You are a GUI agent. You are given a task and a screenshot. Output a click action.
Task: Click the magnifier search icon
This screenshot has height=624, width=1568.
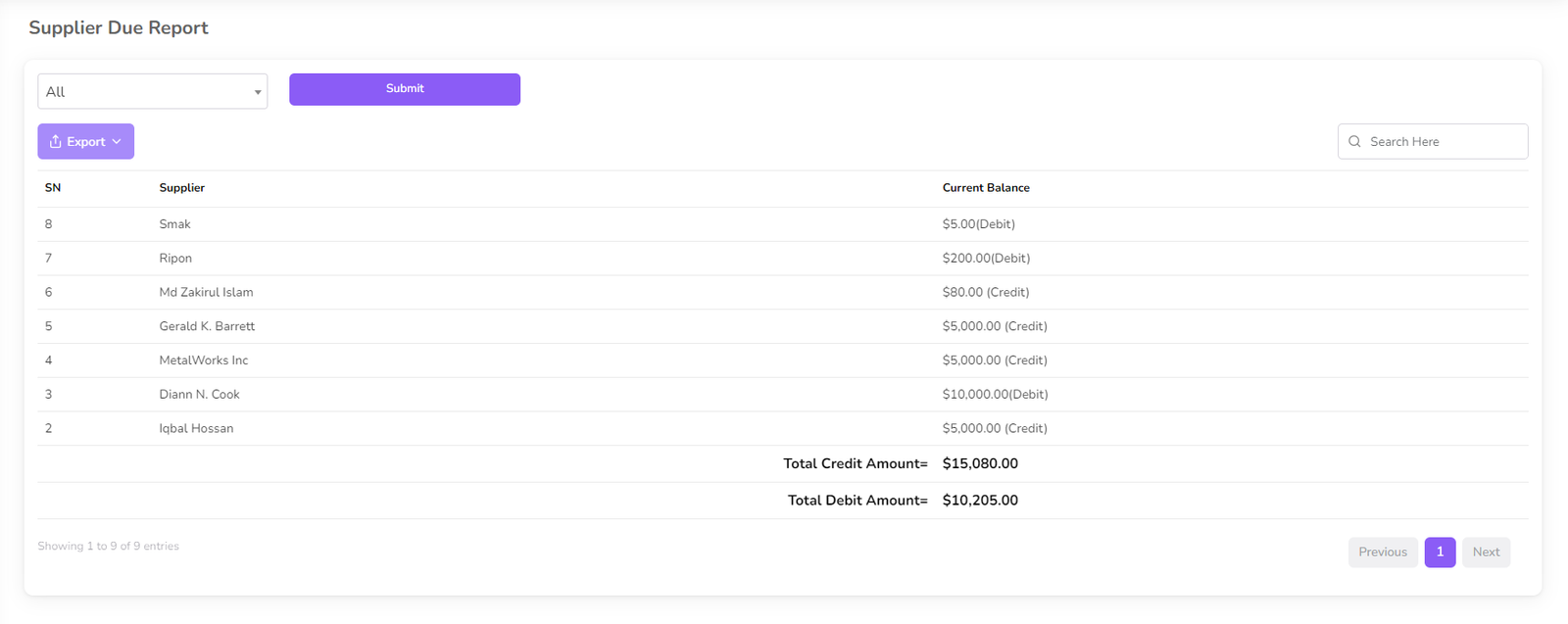1354,141
